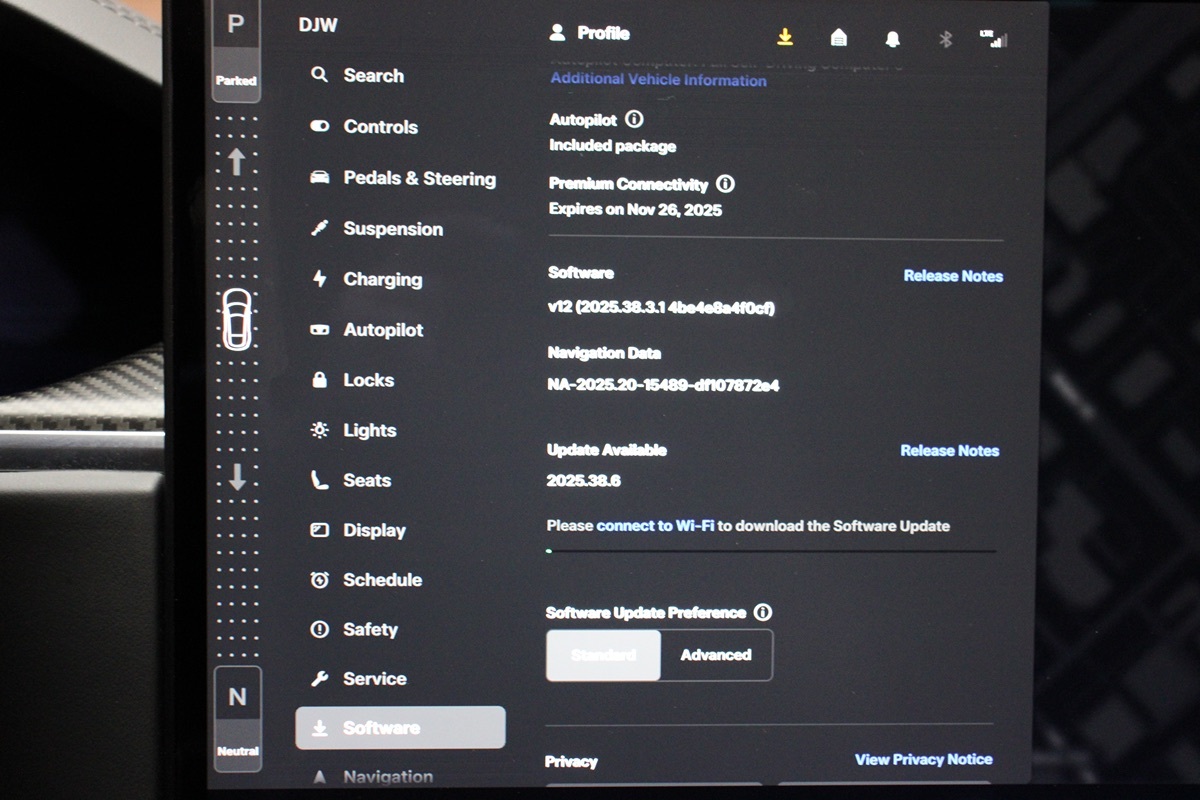Viewport: 1200px width, 800px height.
Task: Click the Autopilot info icon
Action: point(634,119)
